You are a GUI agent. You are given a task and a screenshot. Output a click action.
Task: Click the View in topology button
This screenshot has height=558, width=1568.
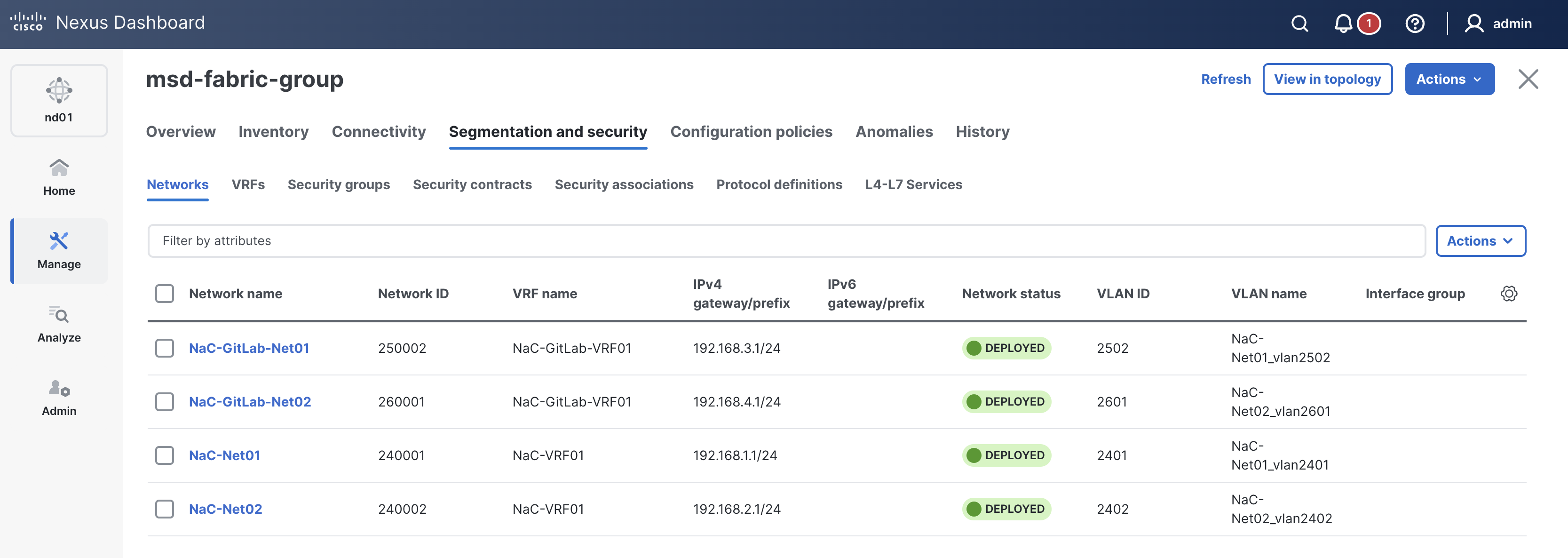pos(1327,79)
